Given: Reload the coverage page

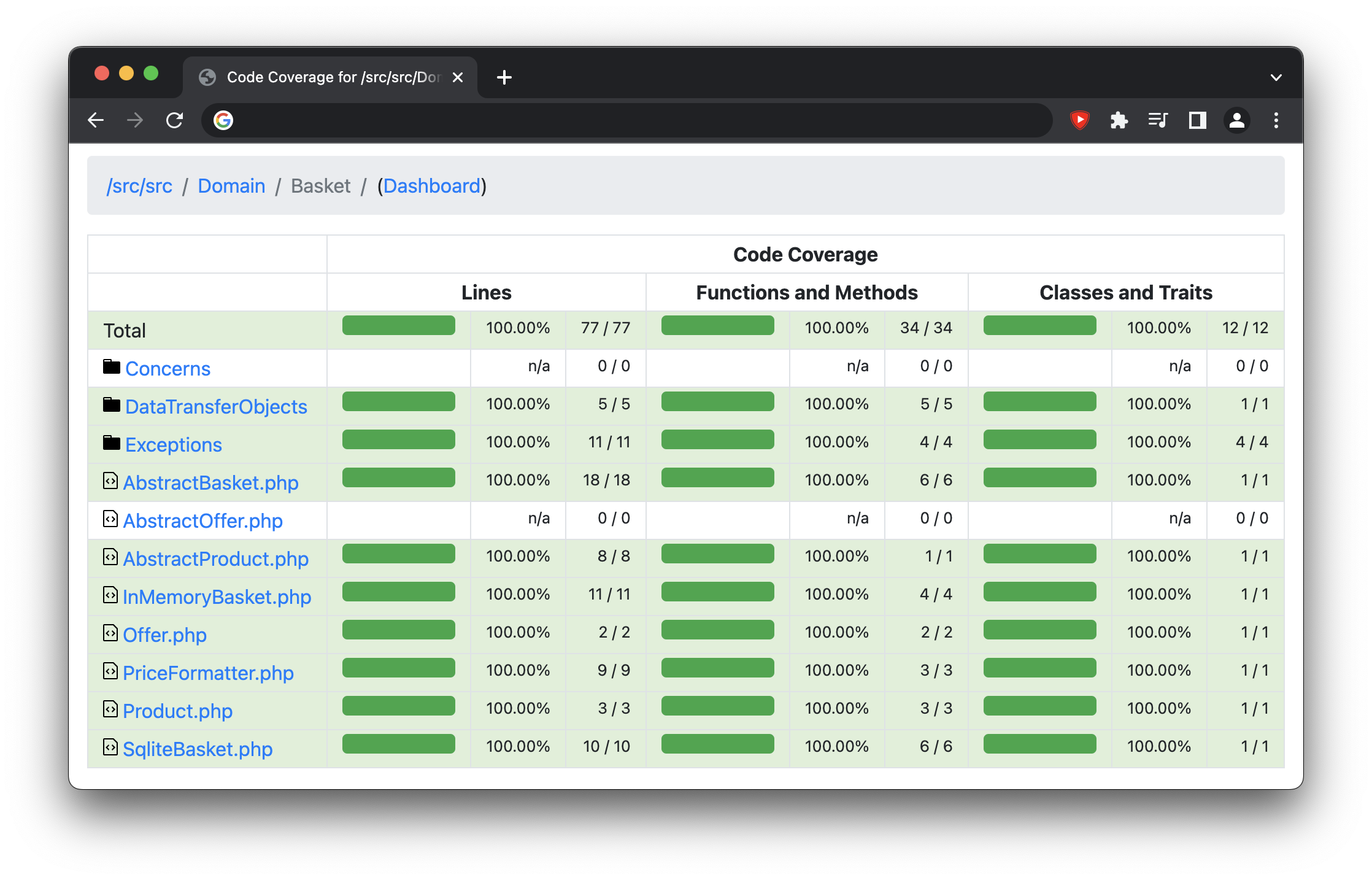Looking at the screenshot, I should [x=175, y=120].
